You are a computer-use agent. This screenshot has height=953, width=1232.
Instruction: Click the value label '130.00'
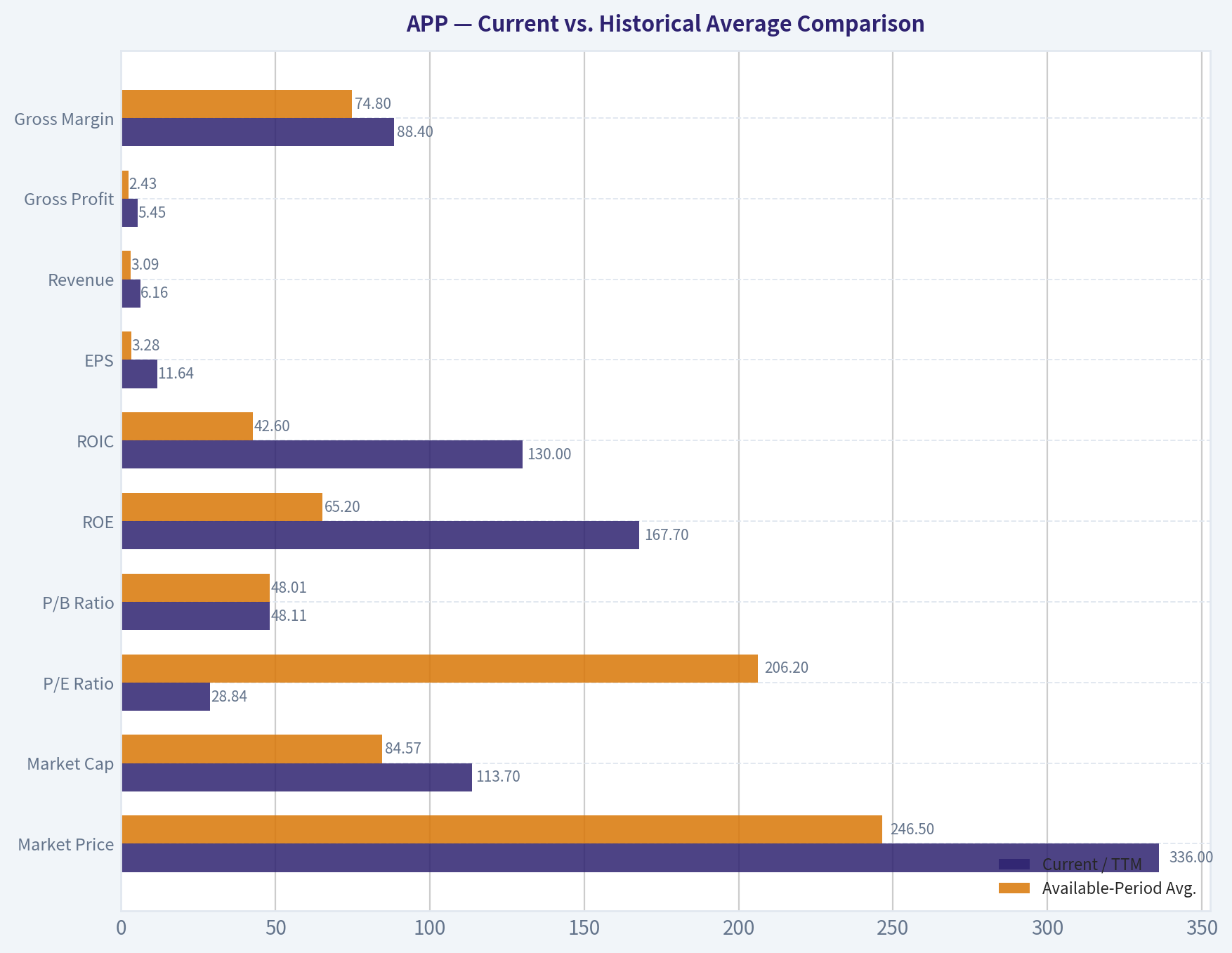tap(549, 454)
